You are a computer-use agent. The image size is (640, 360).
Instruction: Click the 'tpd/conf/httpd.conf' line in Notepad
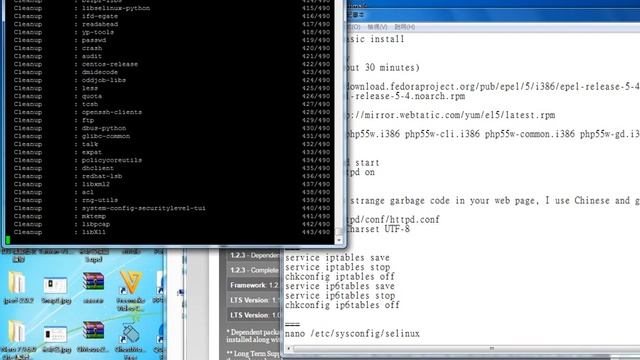(x=393, y=220)
